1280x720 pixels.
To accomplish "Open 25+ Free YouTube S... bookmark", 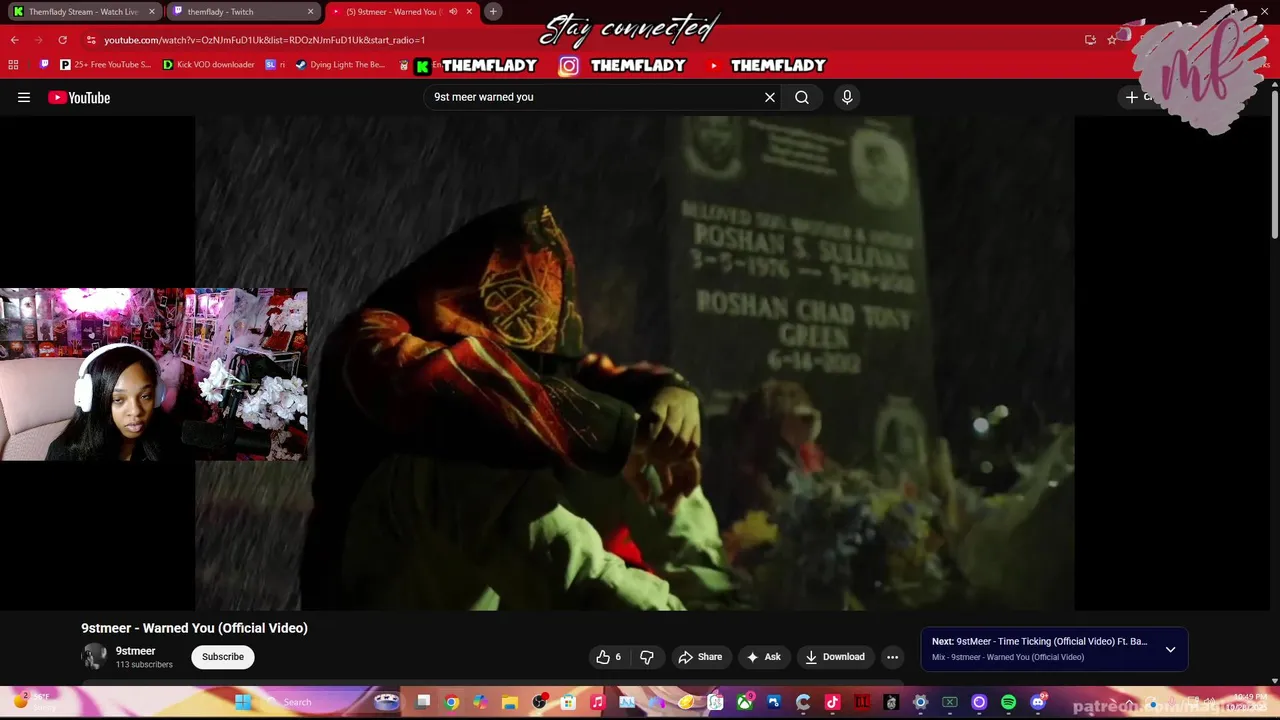I will coord(105,65).
